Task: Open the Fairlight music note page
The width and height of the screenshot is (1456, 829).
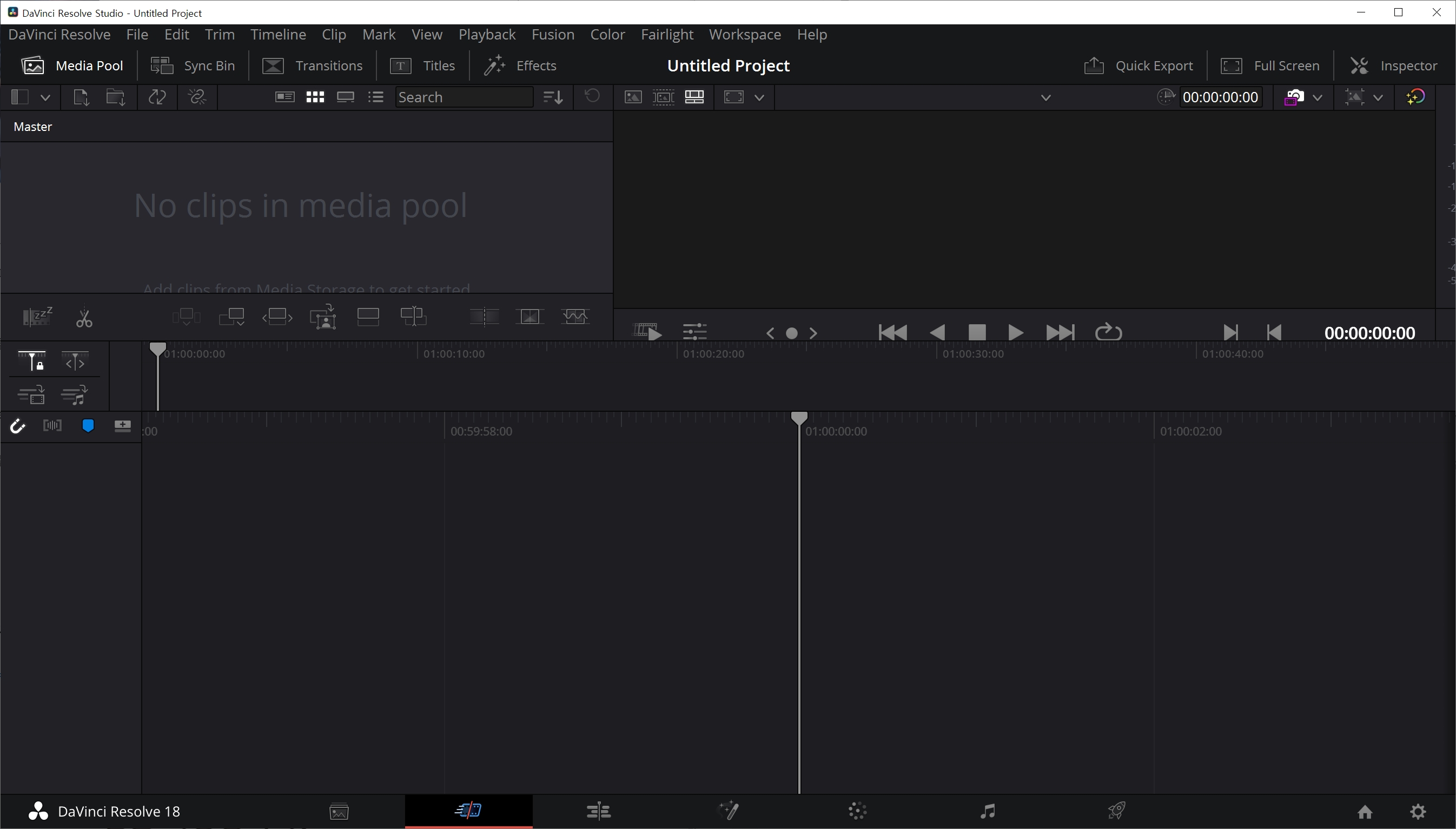Action: pyautogui.click(x=988, y=810)
